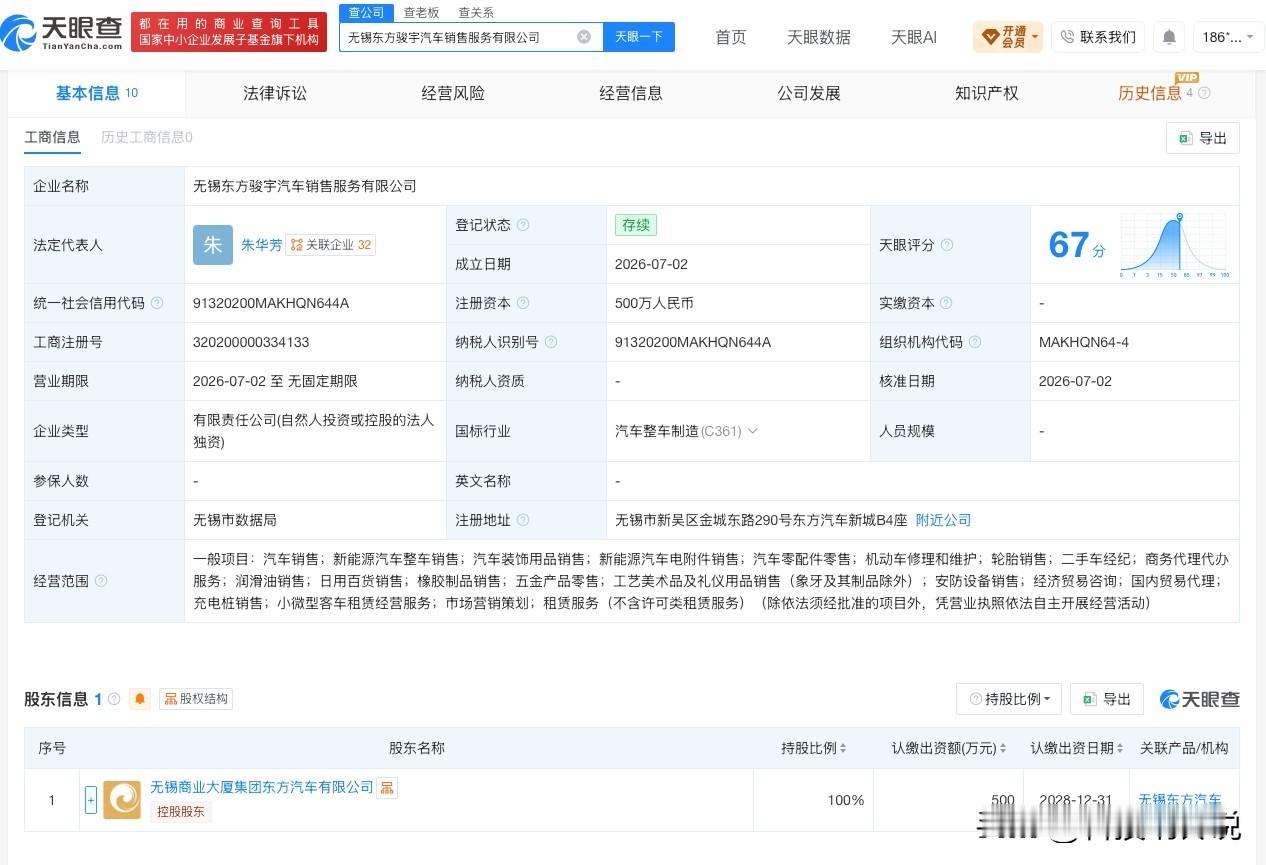Click the 控股股东 tag
The height and width of the screenshot is (865, 1266).
(181, 812)
